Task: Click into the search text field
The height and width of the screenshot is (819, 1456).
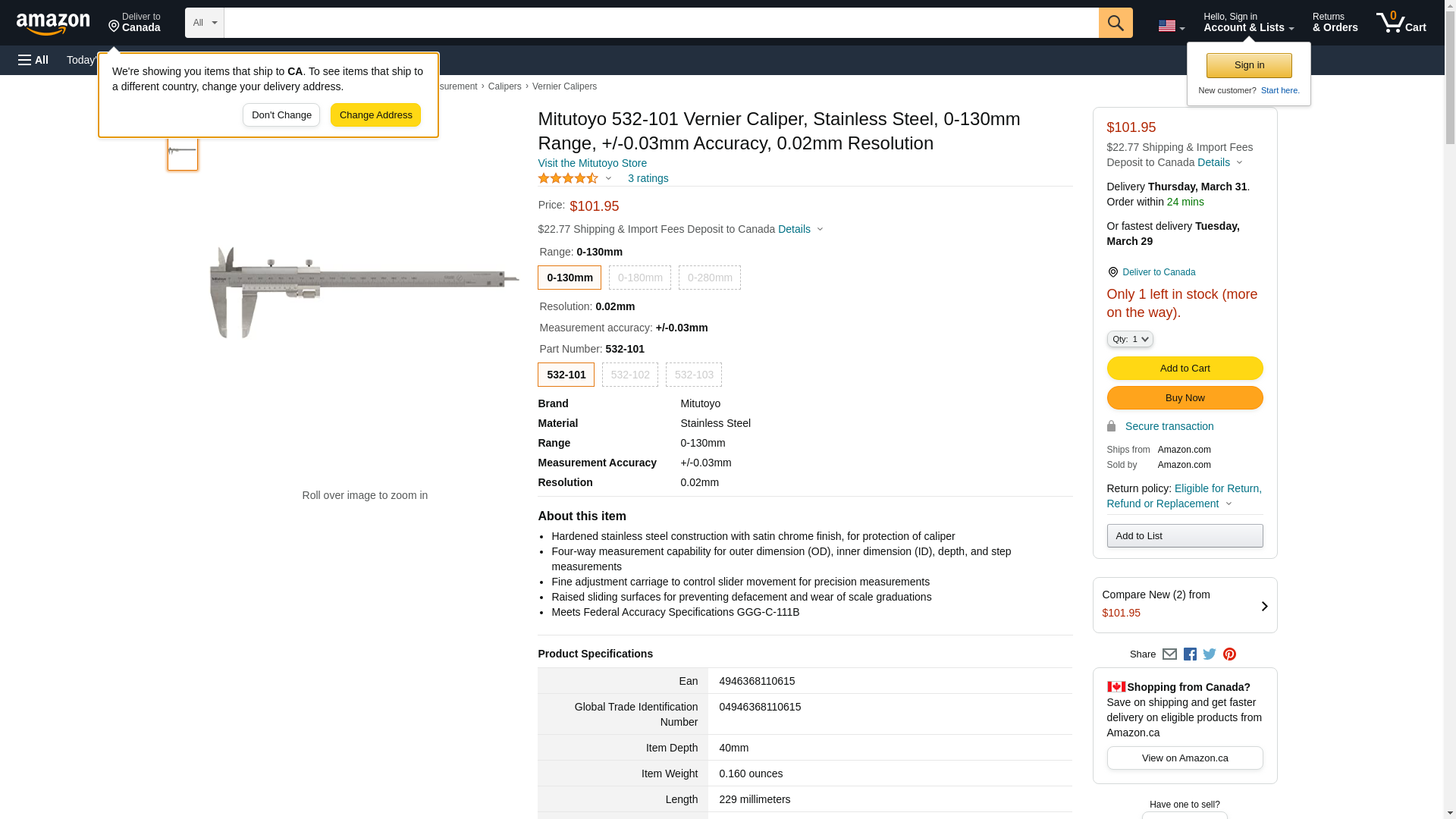Action: click(660, 23)
